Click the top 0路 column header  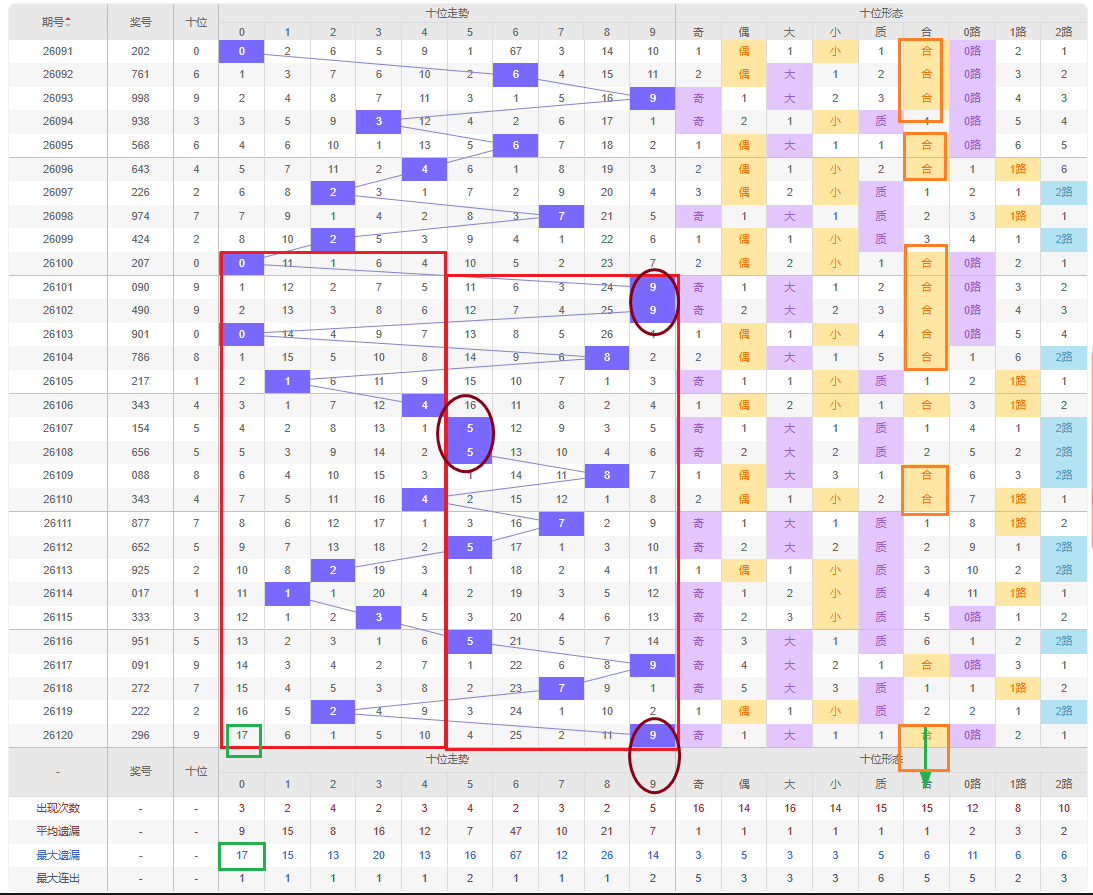[972, 32]
